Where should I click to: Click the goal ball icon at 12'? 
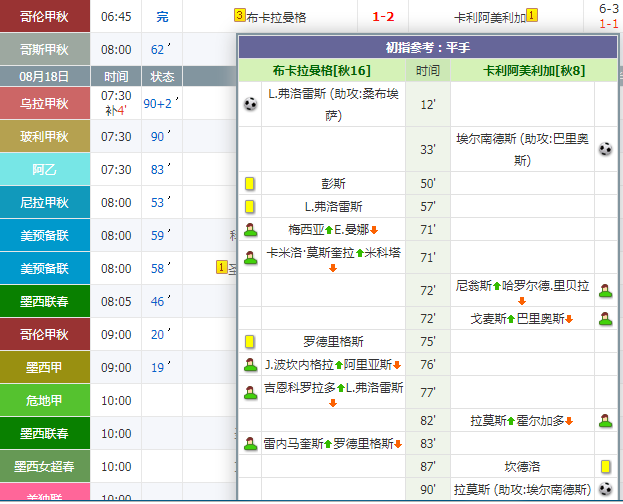[x=250, y=104]
